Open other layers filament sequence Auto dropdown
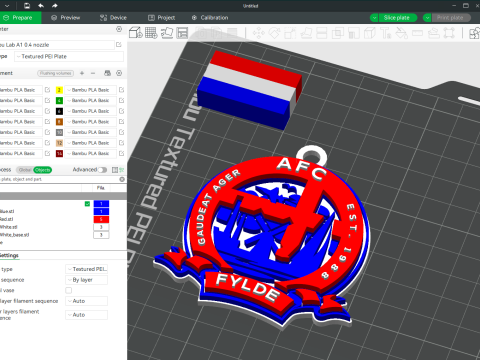This screenshot has height=360, width=480. (x=87, y=315)
